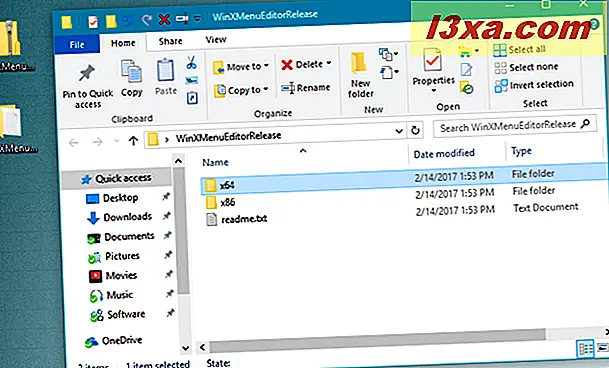Sort by Date modified column
The width and height of the screenshot is (609, 368).
tap(444, 153)
